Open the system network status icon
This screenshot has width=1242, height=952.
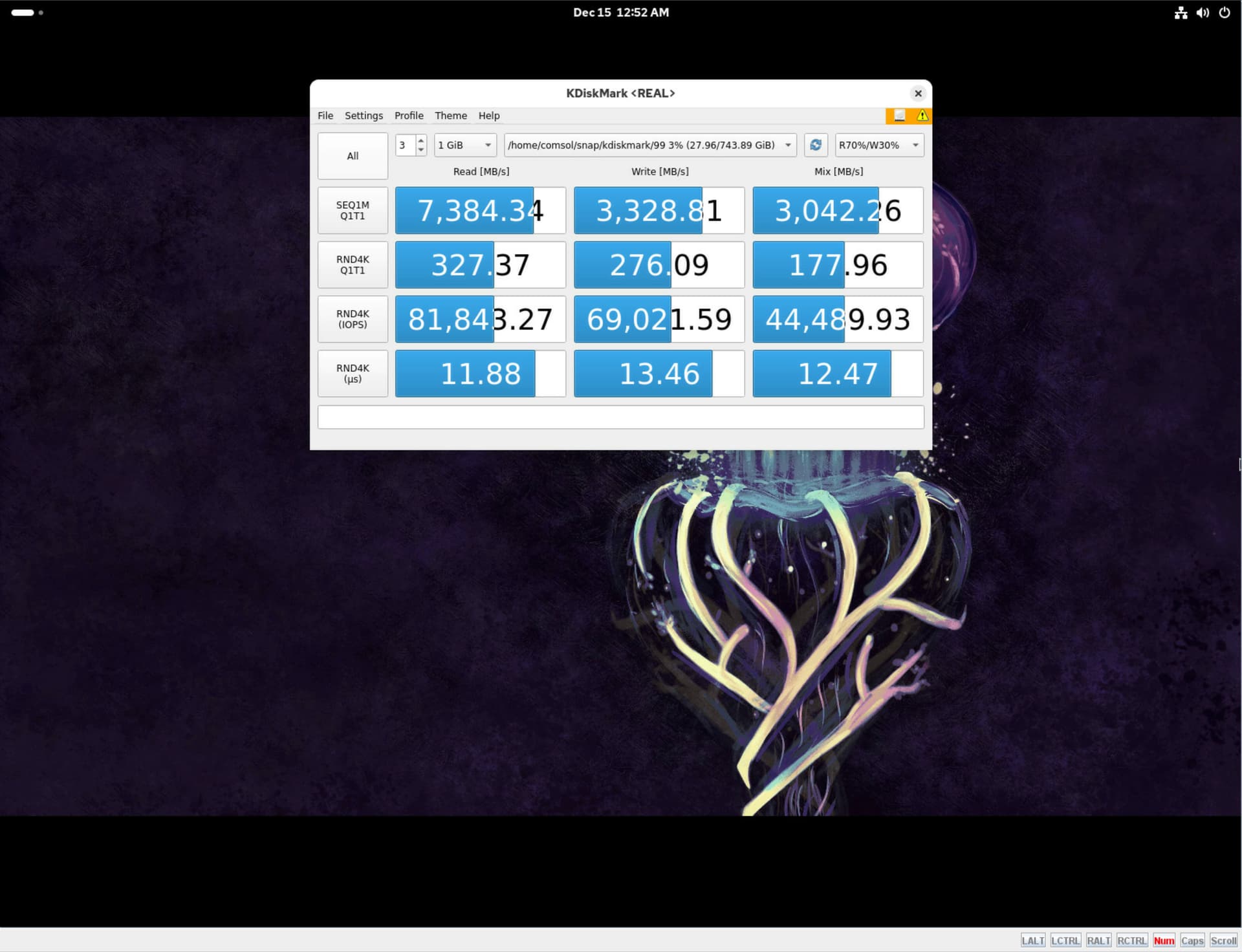[x=1181, y=13]
